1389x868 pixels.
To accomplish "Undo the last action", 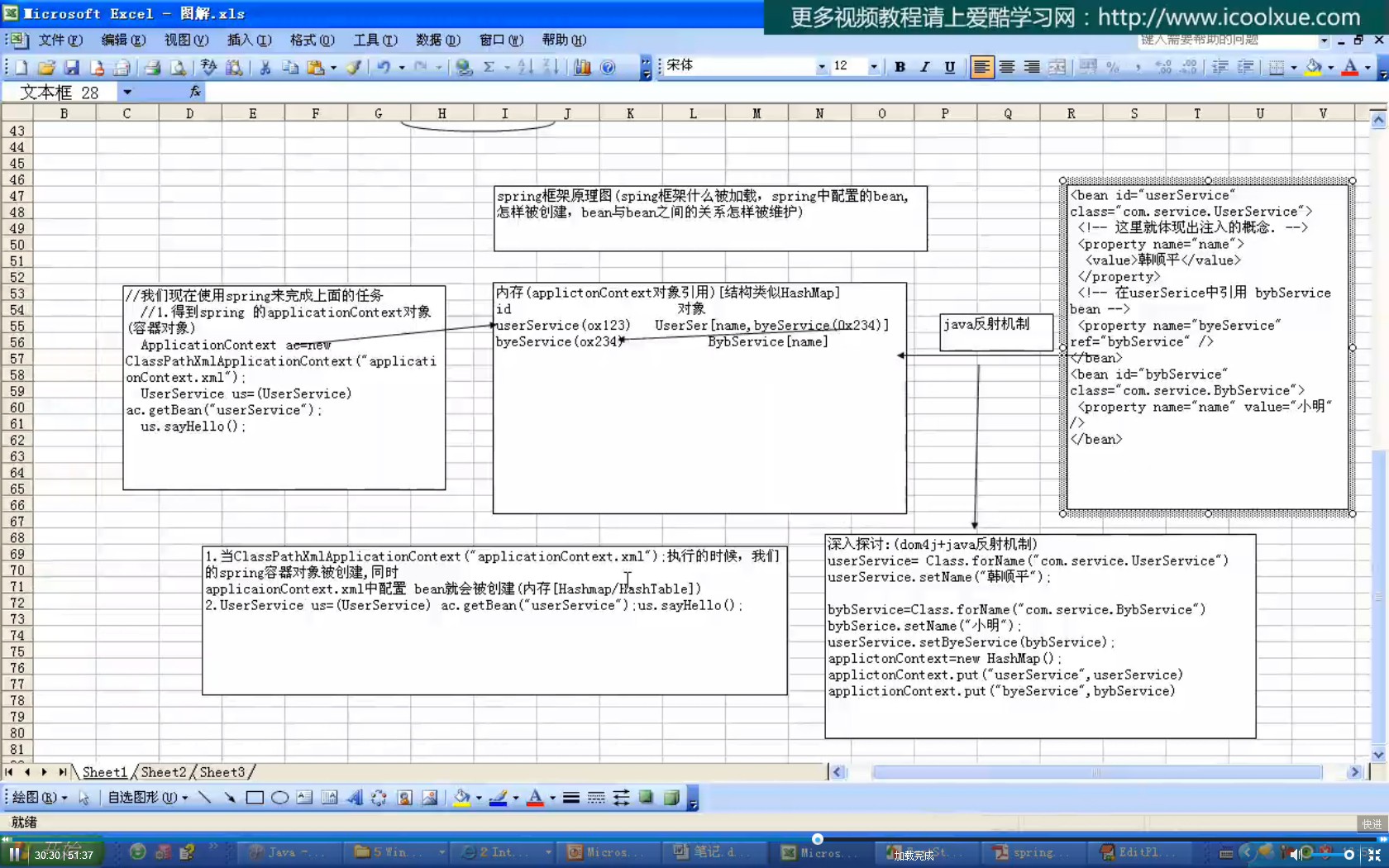I will point(384,68).
